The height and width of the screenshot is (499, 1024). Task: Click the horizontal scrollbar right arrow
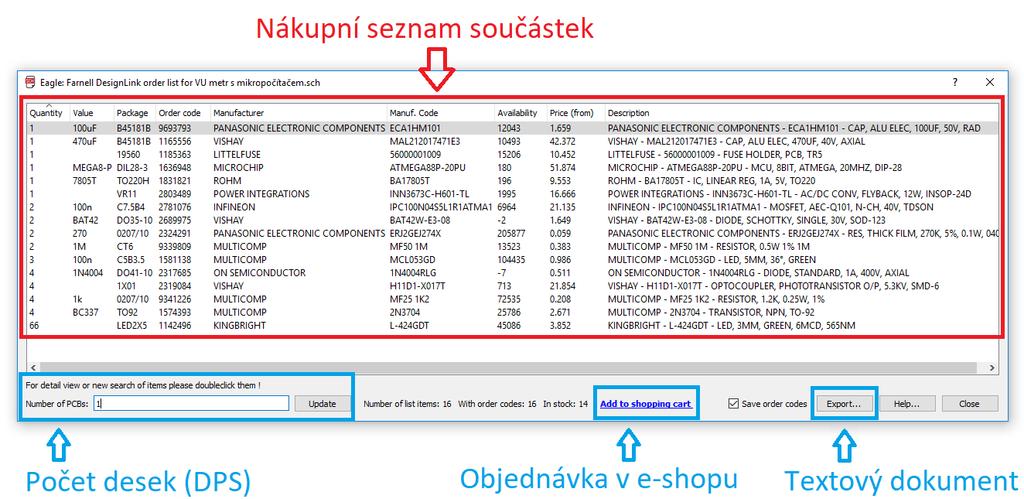(x=992, y=368)
